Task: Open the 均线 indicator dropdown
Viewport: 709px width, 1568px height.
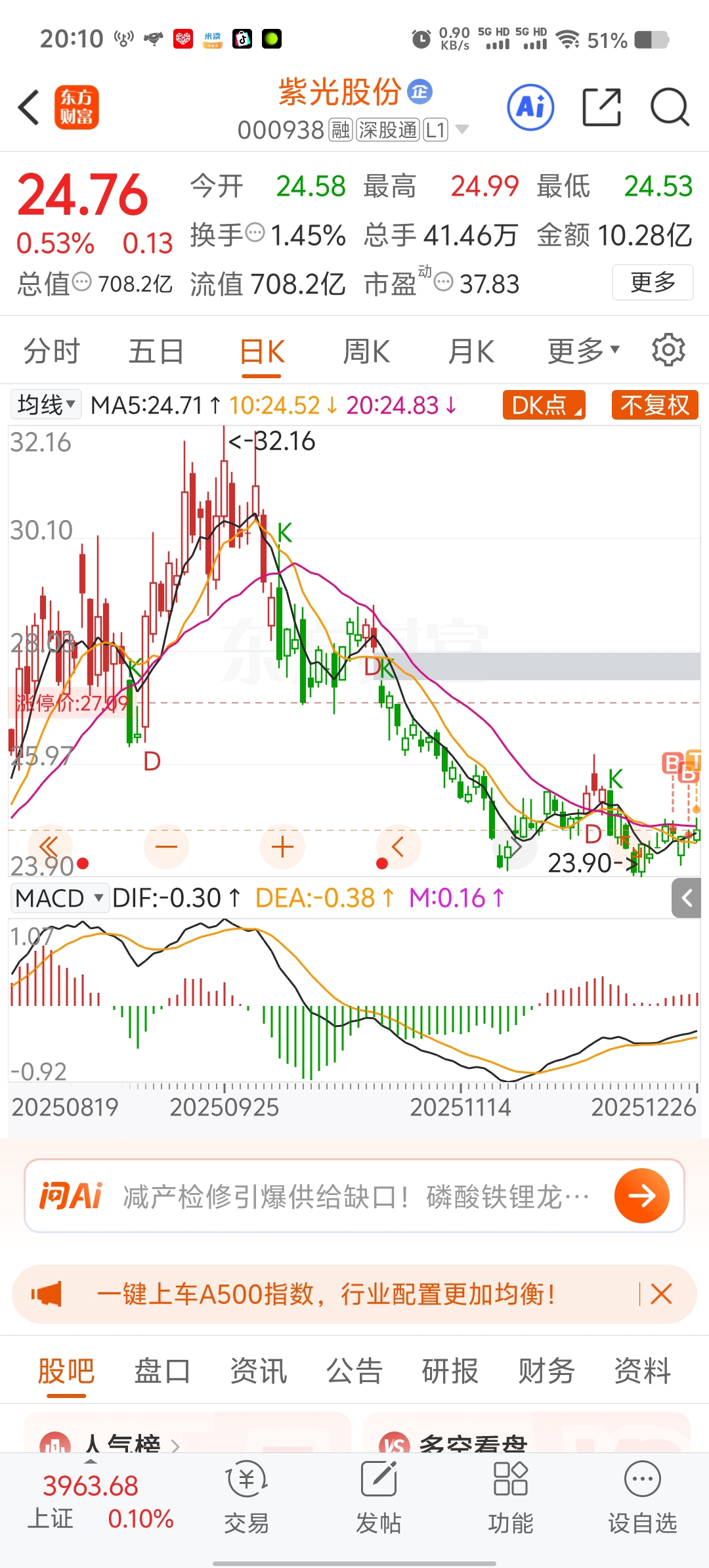Action: pyautogui.click(x=45, y=404)
